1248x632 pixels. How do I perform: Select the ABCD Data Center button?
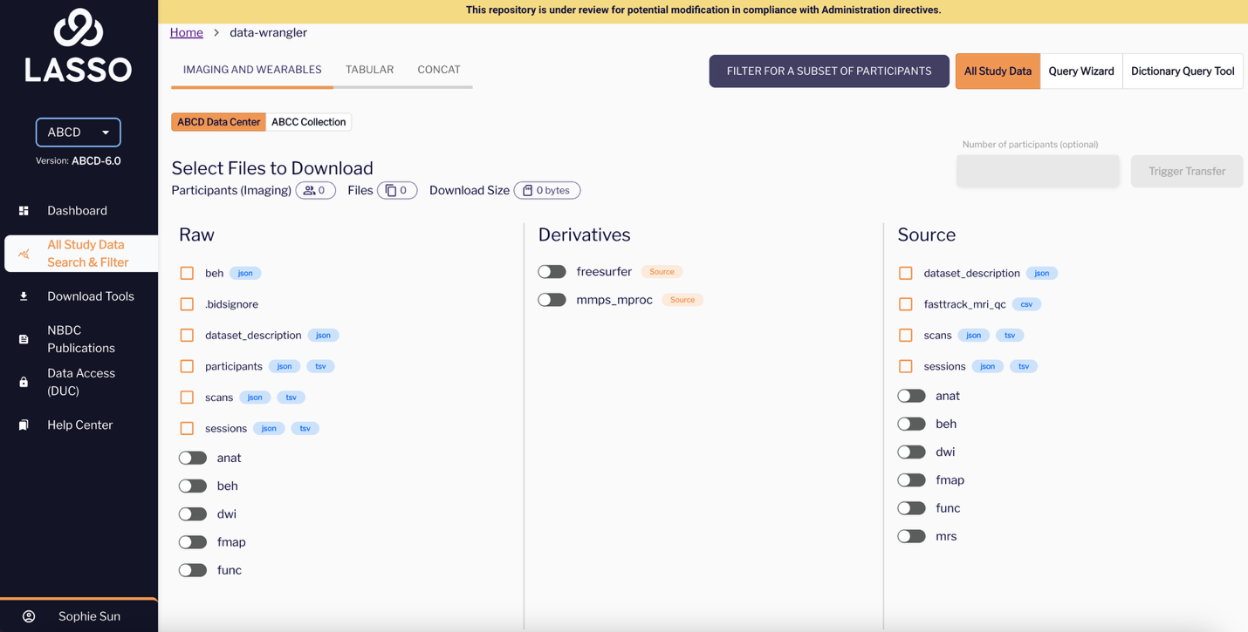[x=219, y=122]
